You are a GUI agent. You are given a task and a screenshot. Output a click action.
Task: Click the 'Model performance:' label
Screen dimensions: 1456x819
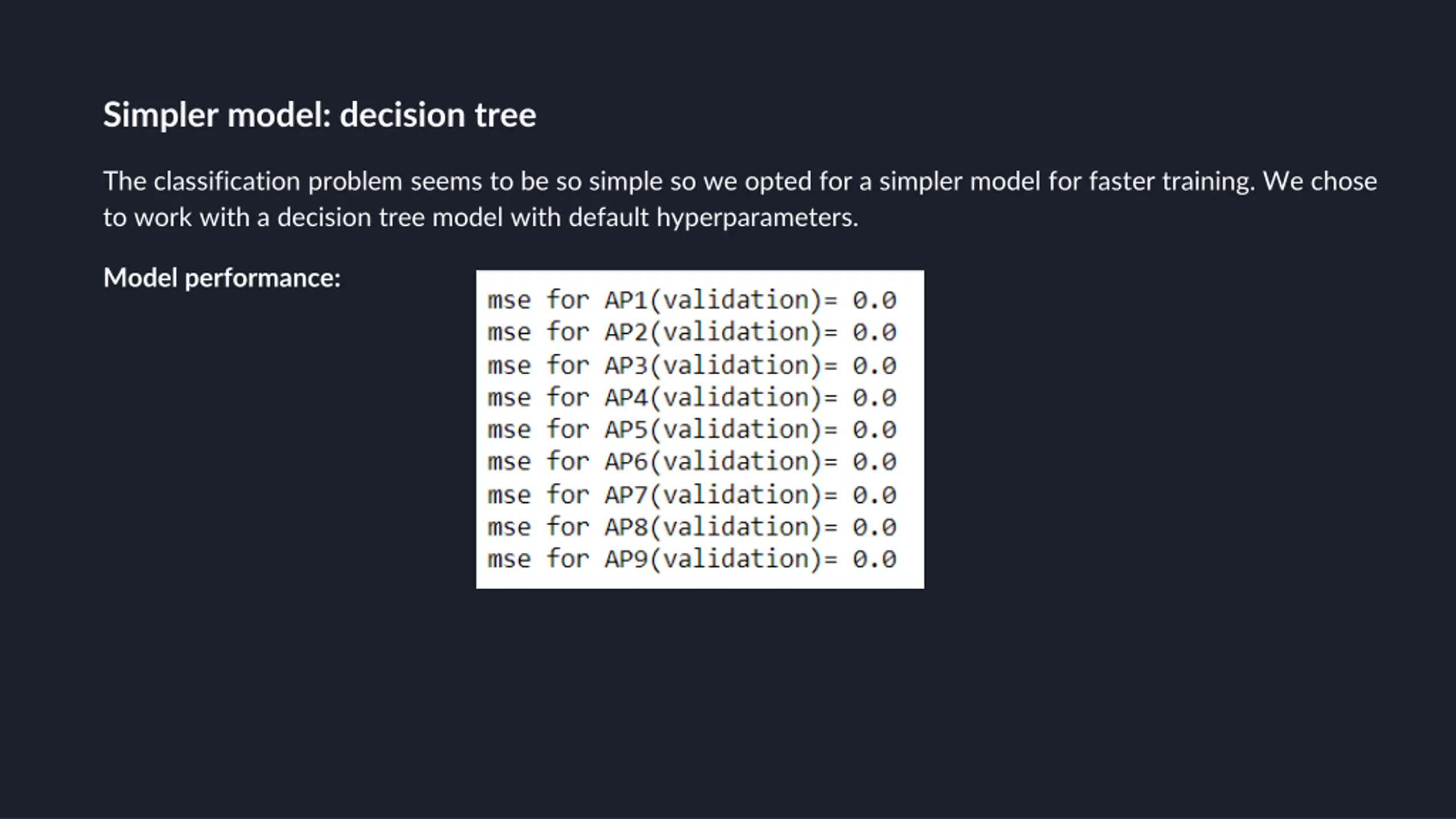pos(222,278)
